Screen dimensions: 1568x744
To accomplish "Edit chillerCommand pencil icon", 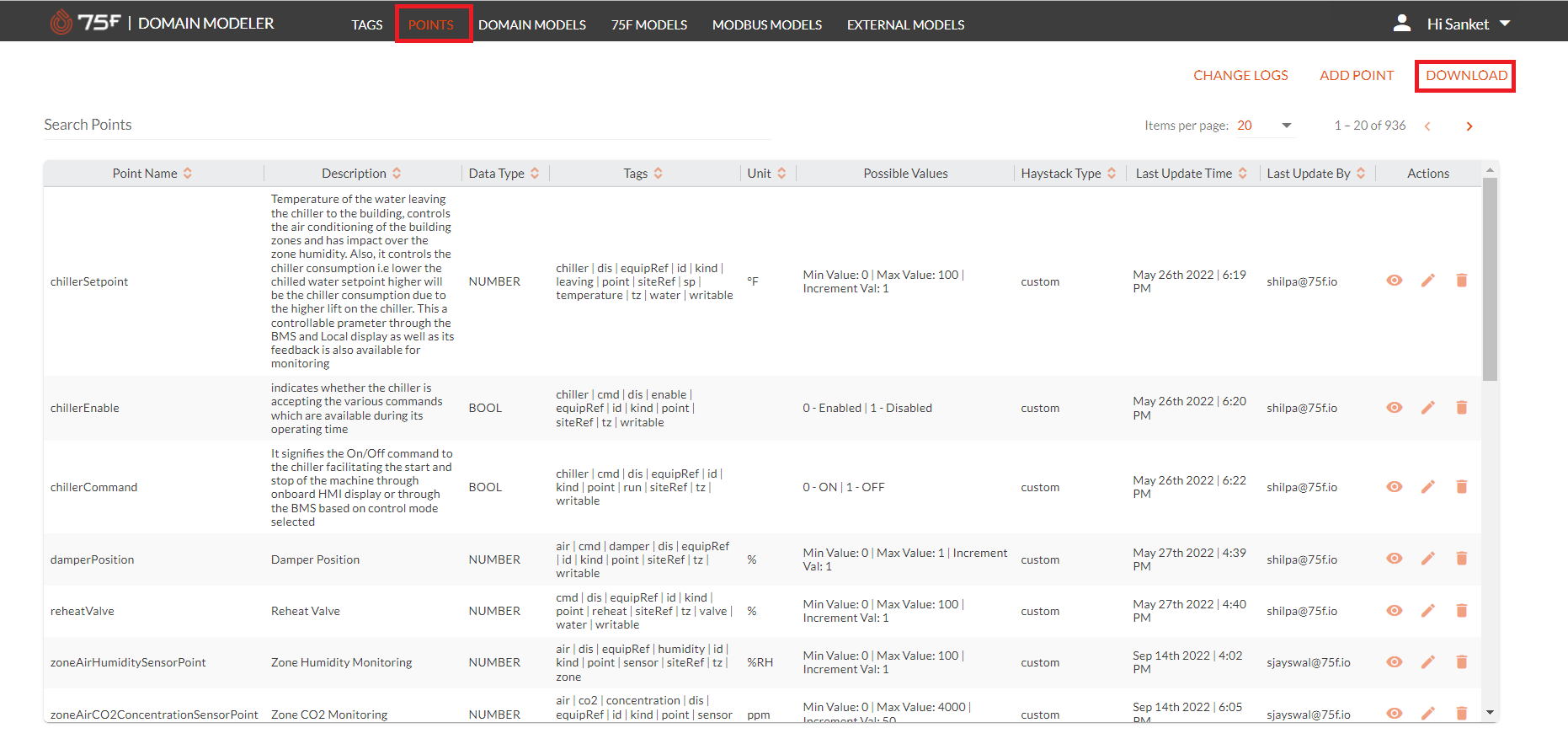I will (1428, 487).
